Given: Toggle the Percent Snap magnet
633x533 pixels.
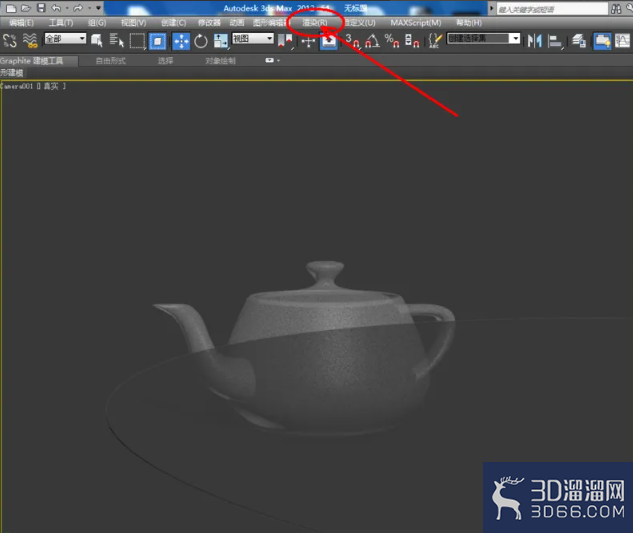Looking at the screenshot, I should point(392,41).
